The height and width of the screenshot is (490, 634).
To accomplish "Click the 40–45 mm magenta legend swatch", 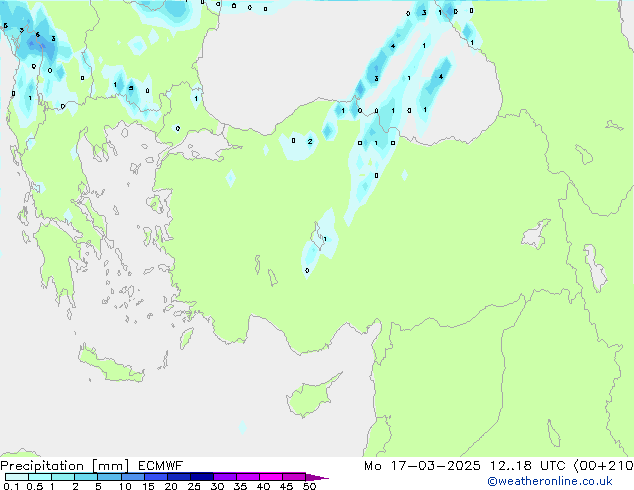I will point(271,477).
